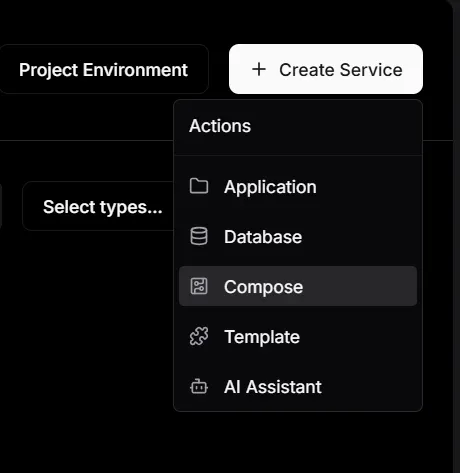
Task: Open AI Assistant from the Actions menu
Action: (298, 386)
